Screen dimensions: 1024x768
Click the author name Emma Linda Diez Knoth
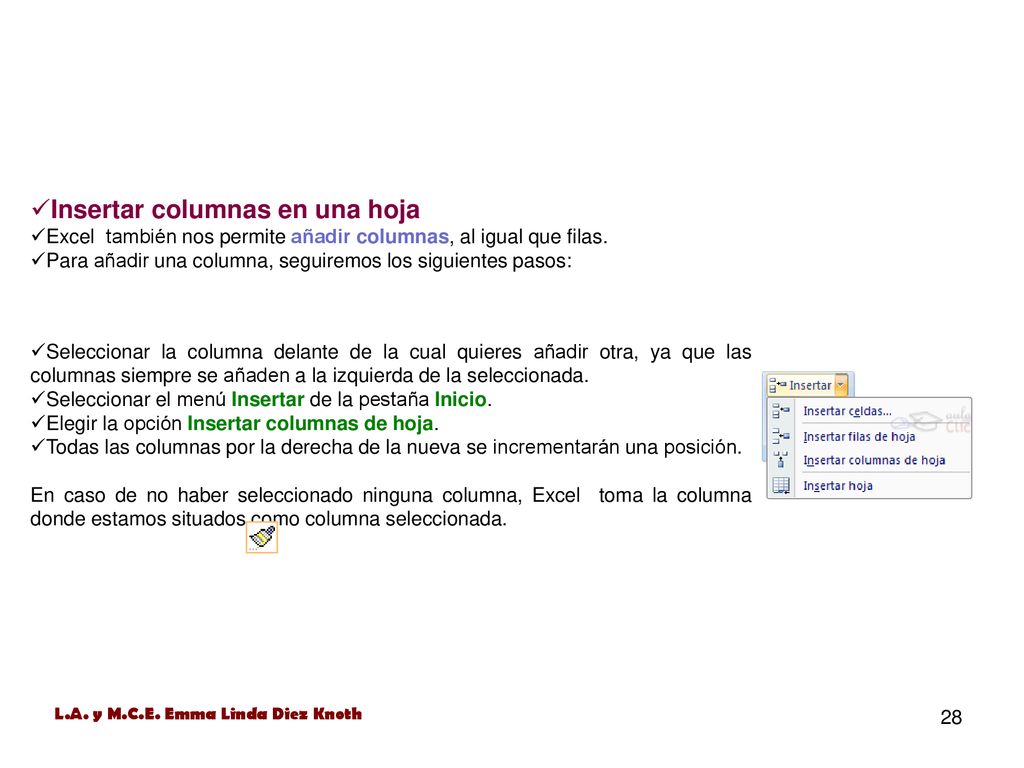point(263,714)
